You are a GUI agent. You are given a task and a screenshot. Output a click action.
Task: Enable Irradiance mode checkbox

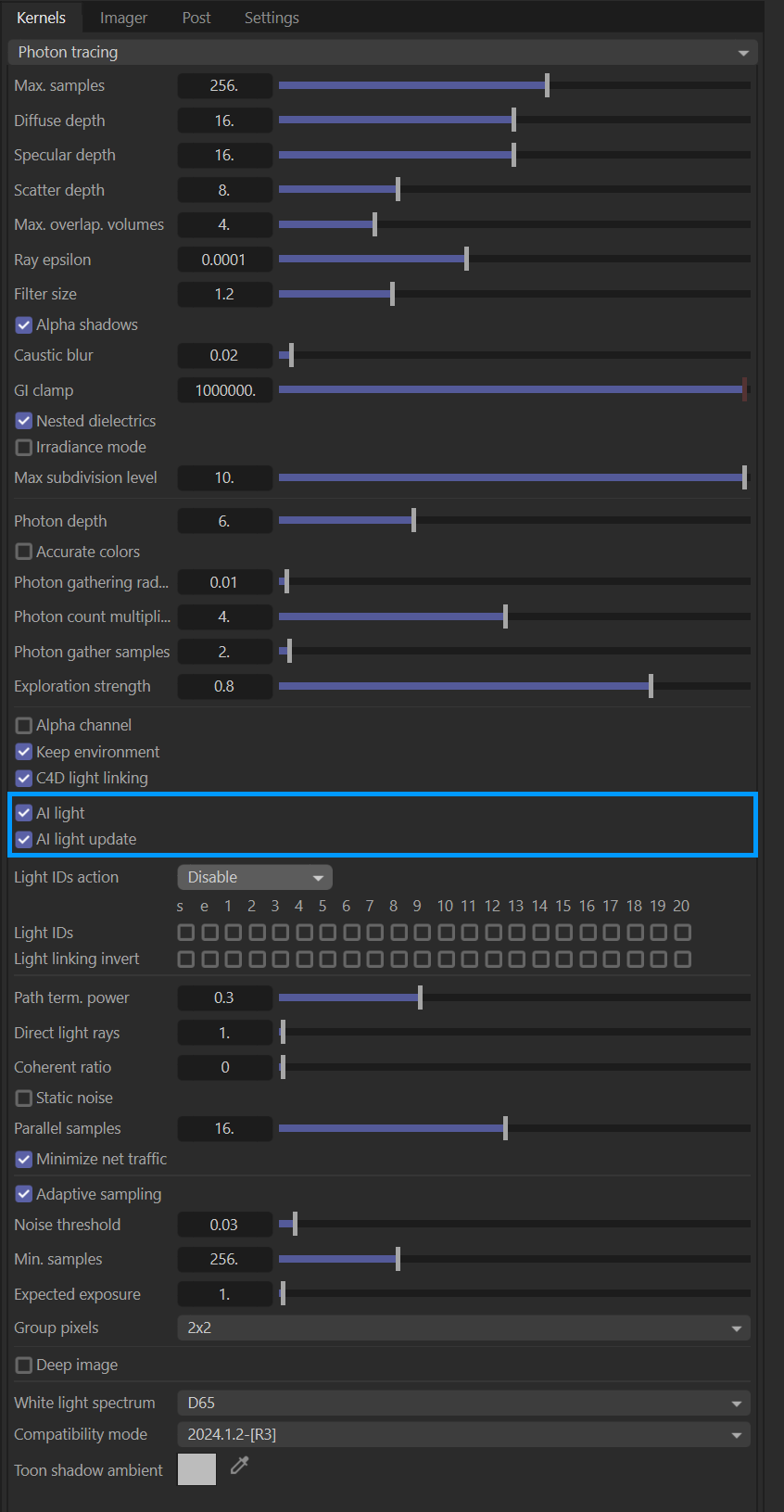24,448
